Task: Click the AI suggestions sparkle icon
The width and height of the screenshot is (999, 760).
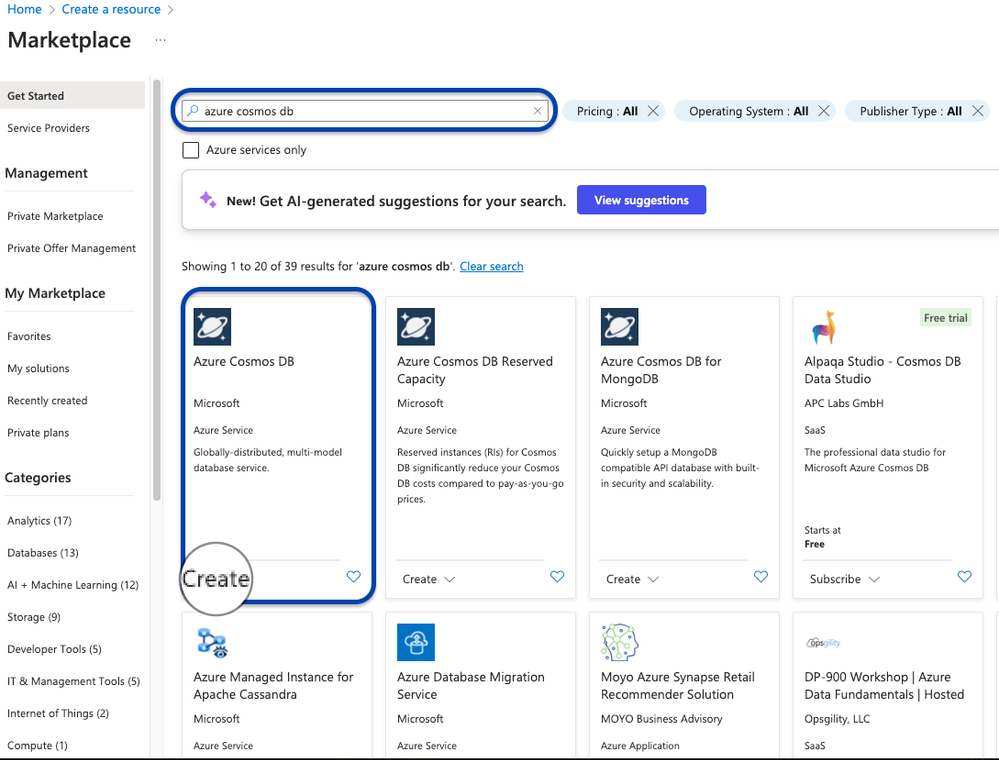Action: click(x=208, y=200)
